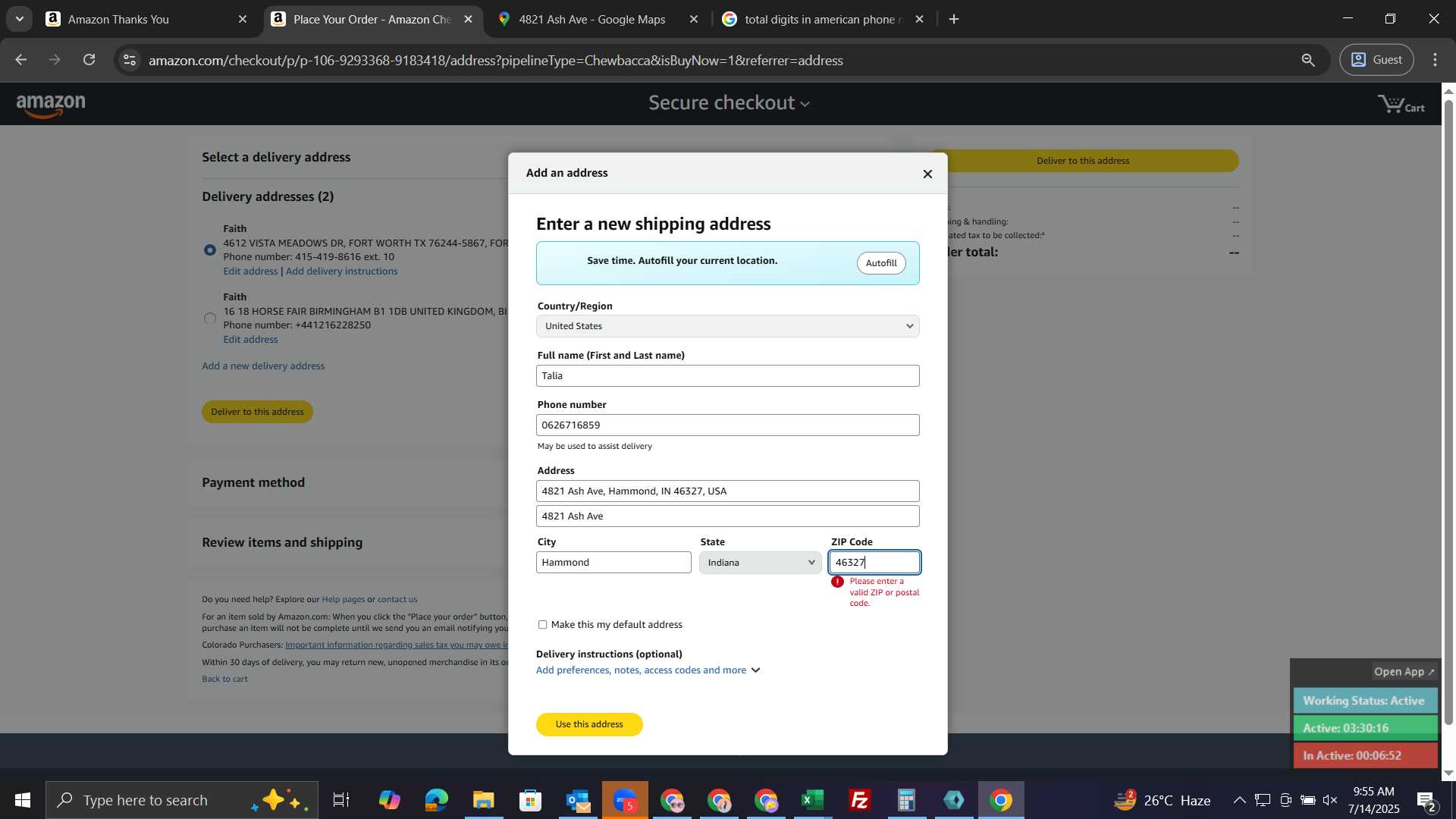Open the Guest profile button
Screen dimensions: 1456x819
[x=1376, y=60]
